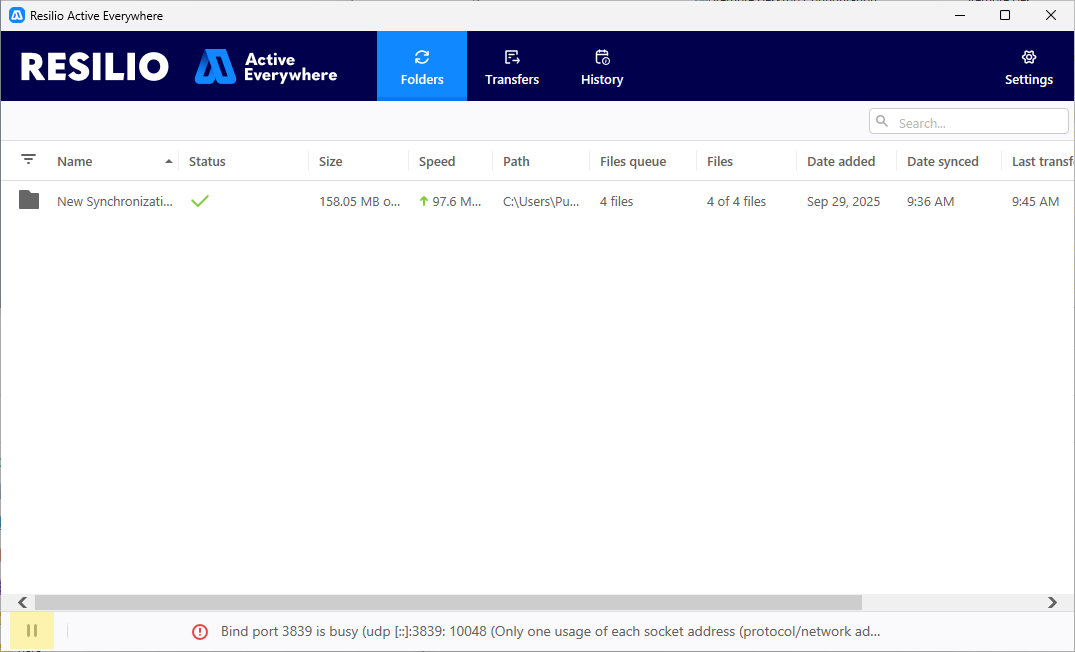The image size is (1075, 652).
Task: Click the green upload speed arrow
Action: [x=424, y=201]
